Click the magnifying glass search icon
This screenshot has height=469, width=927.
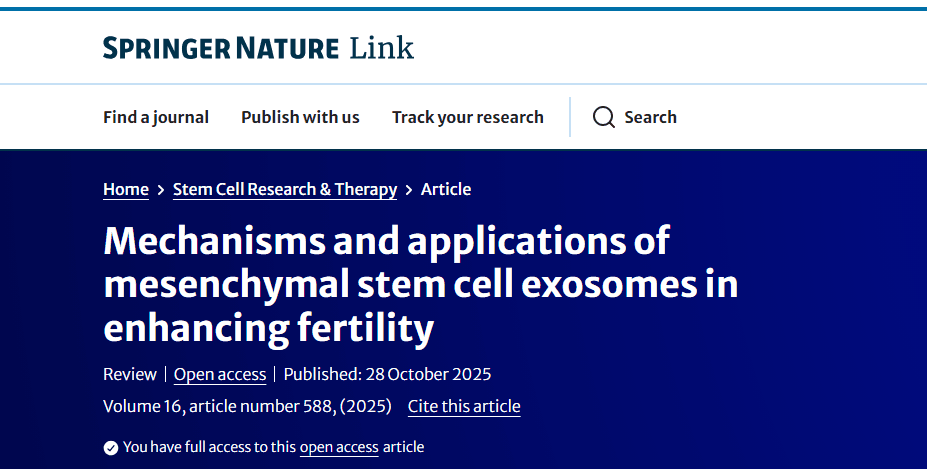[x=603, y=117]
